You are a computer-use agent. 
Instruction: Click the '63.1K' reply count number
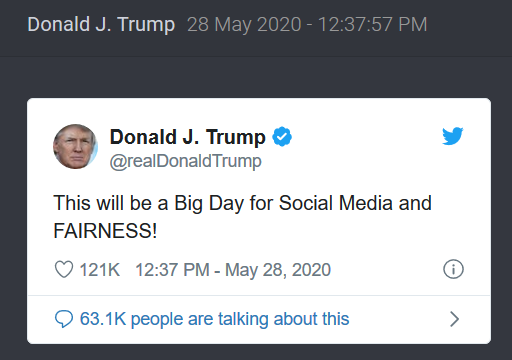103,319
